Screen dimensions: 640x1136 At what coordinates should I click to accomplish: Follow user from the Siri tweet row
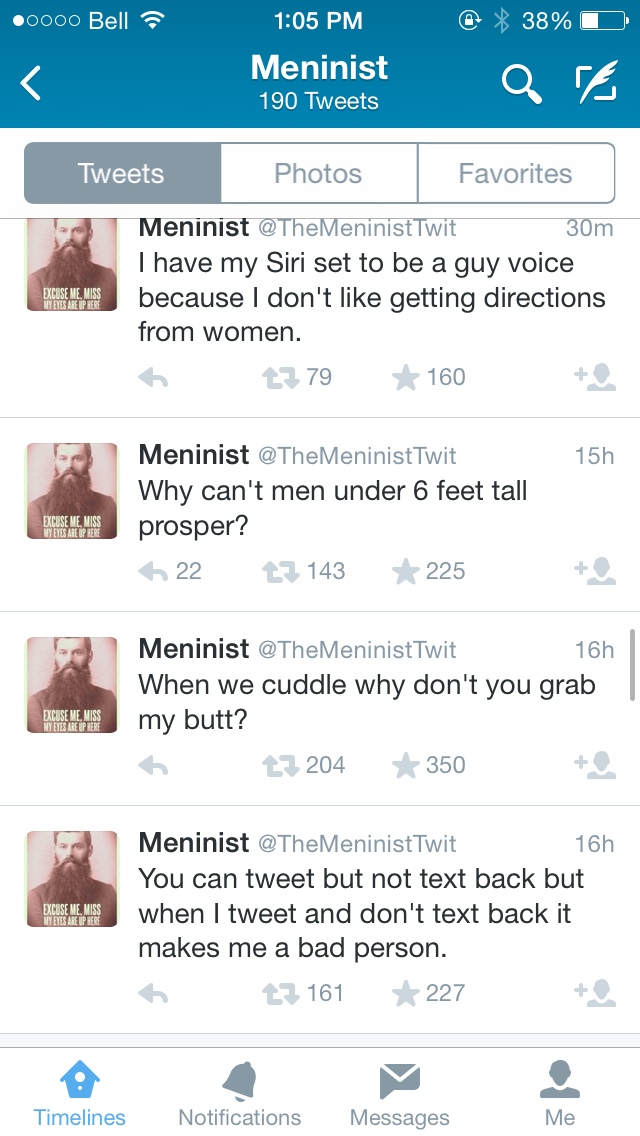click(x=595, y=378)
